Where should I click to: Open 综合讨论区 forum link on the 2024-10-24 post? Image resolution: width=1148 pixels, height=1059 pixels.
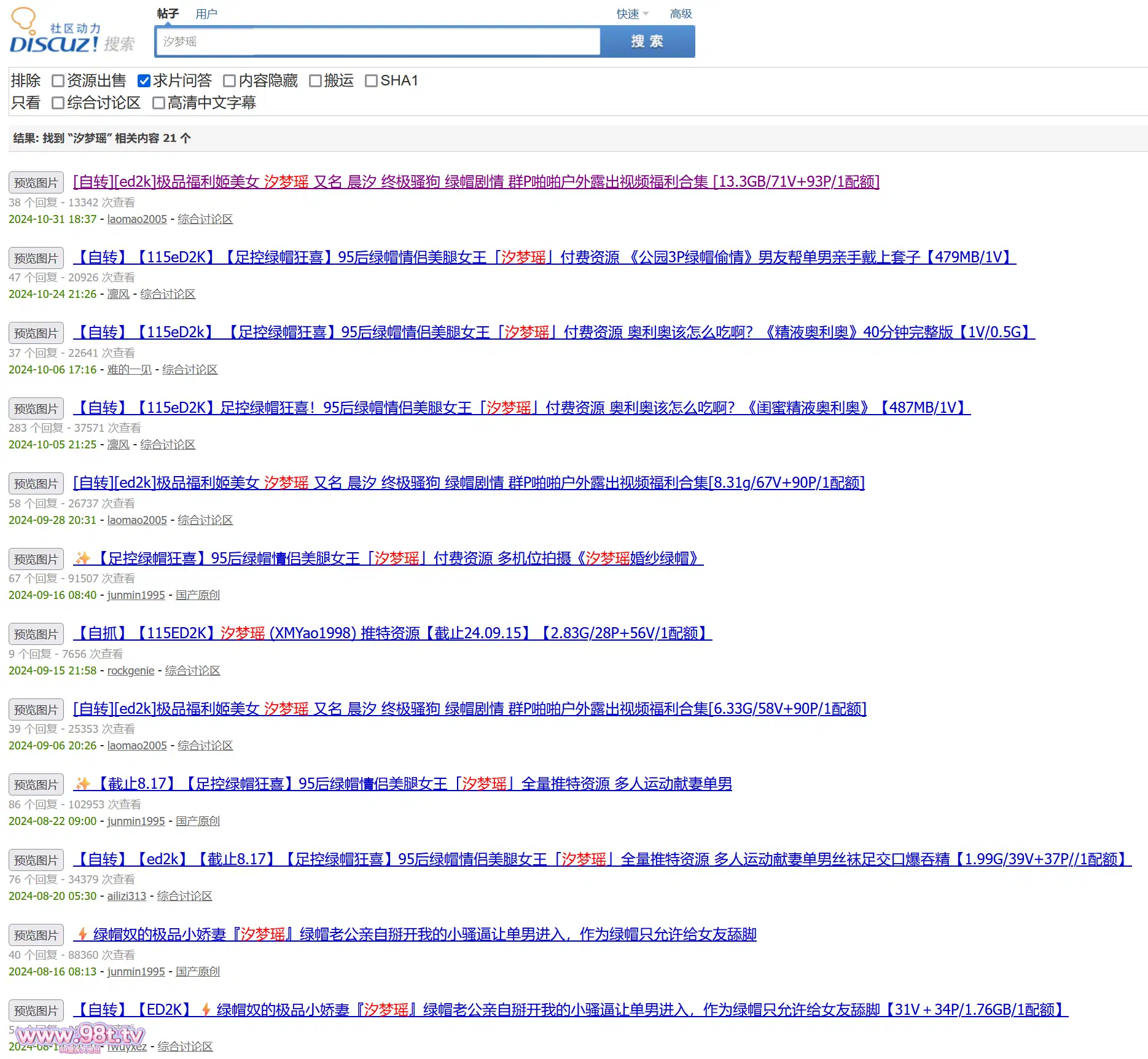(168, 294)
